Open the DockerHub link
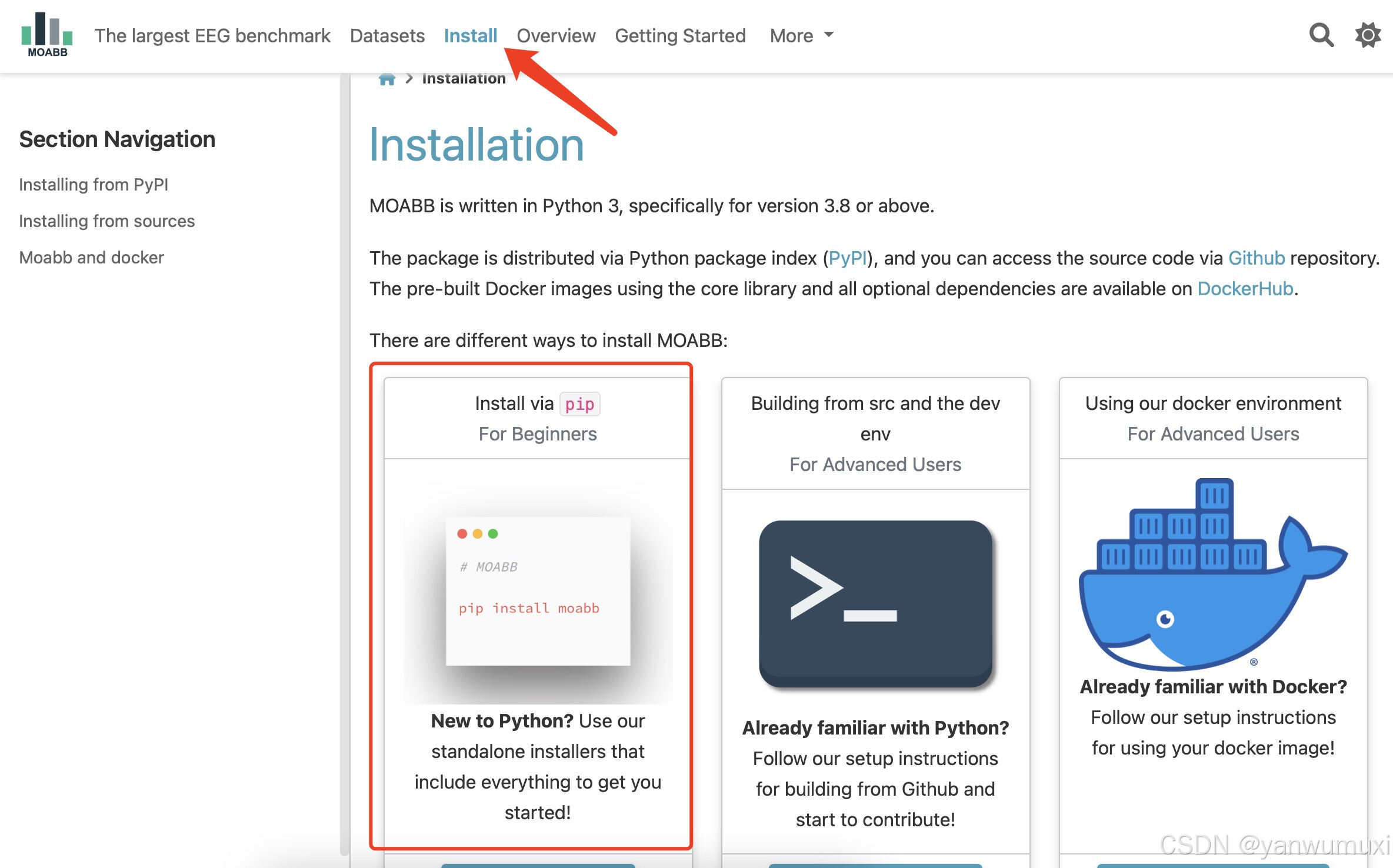 tap(1245, 289)
